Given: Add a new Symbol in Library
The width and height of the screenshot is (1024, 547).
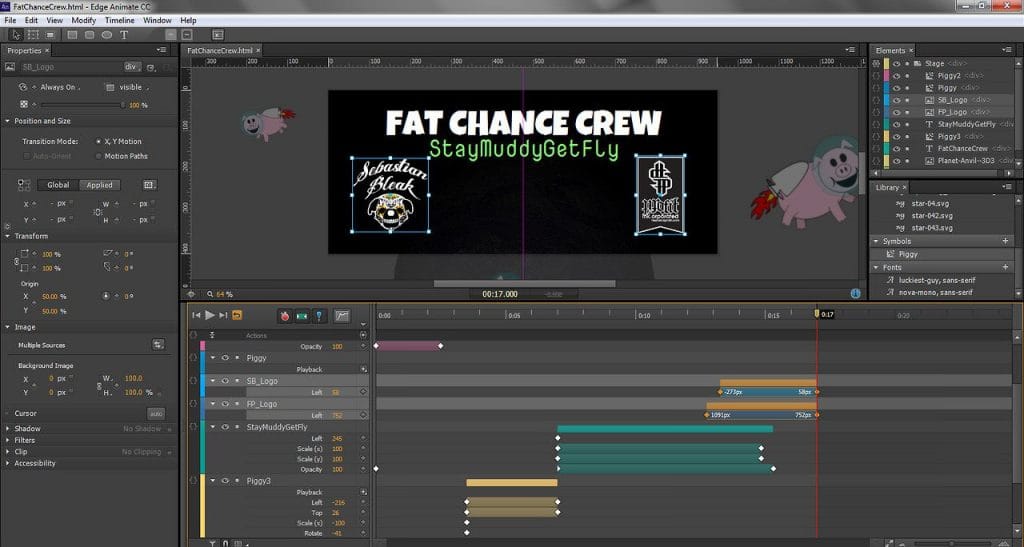Looking at the screenshot, I should pyautogui.click(x=1006, y=241).
